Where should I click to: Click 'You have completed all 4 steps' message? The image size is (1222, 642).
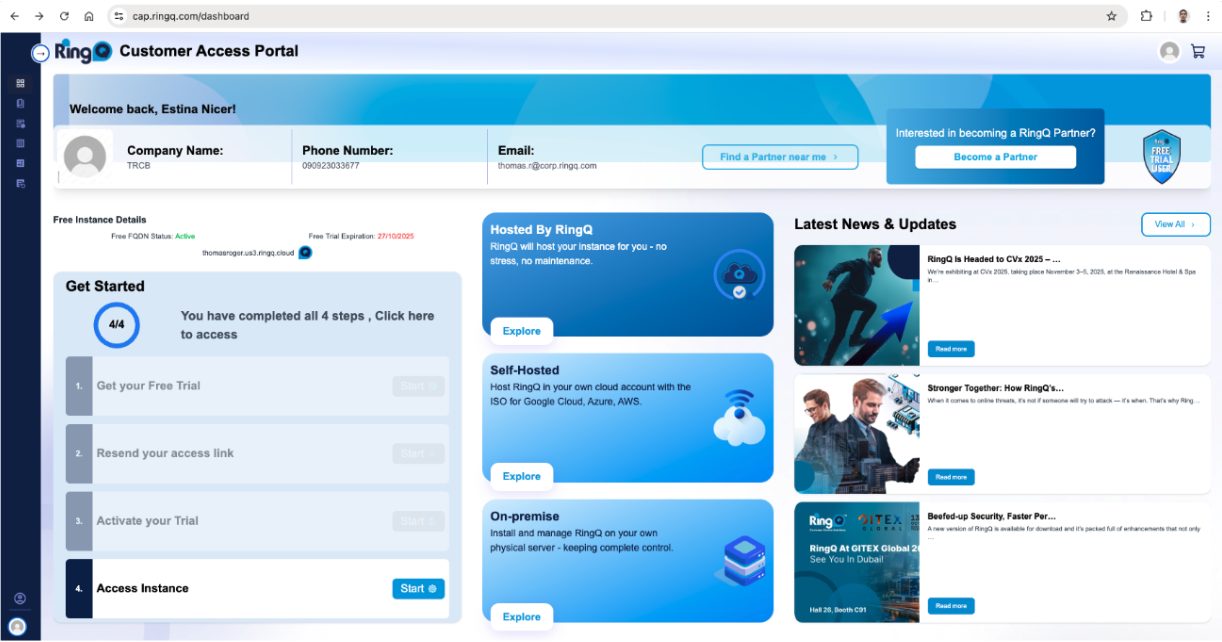click(307, 325)
